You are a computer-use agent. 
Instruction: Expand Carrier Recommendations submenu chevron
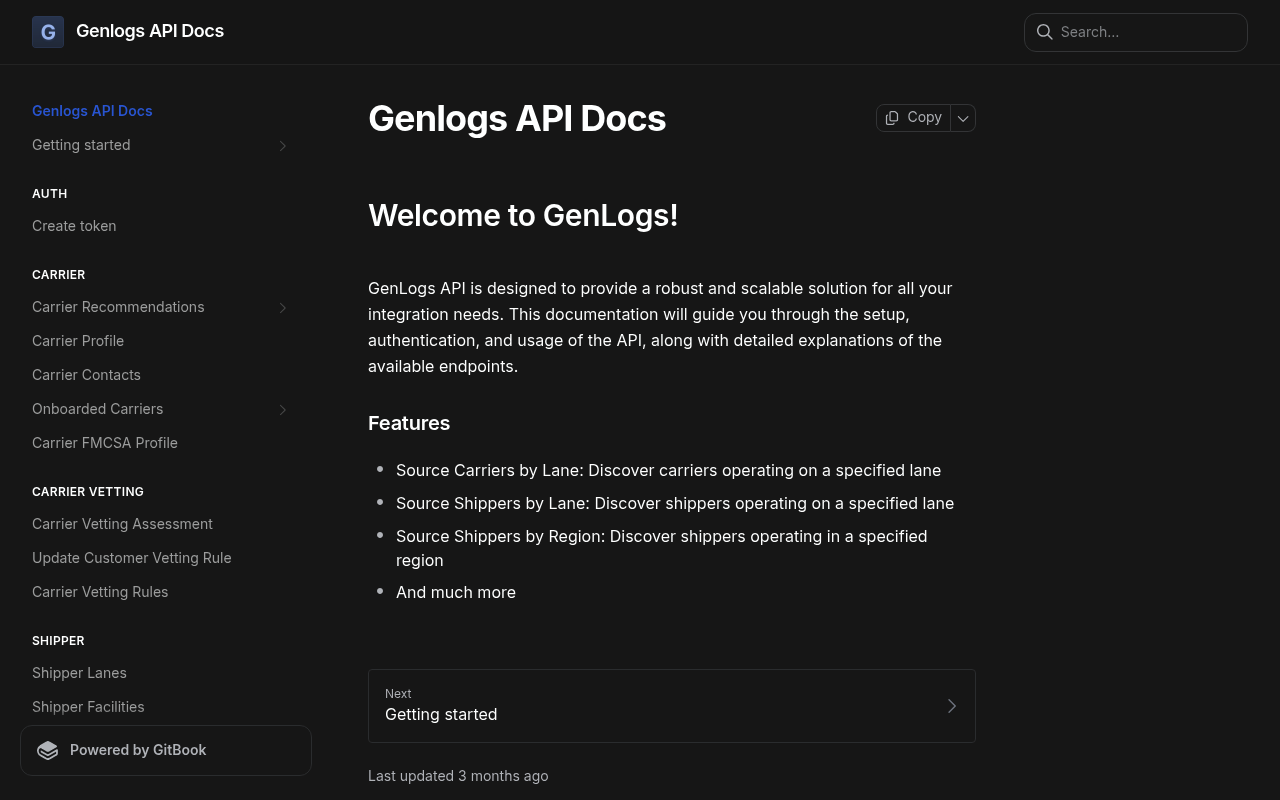(x=283, y=308)
